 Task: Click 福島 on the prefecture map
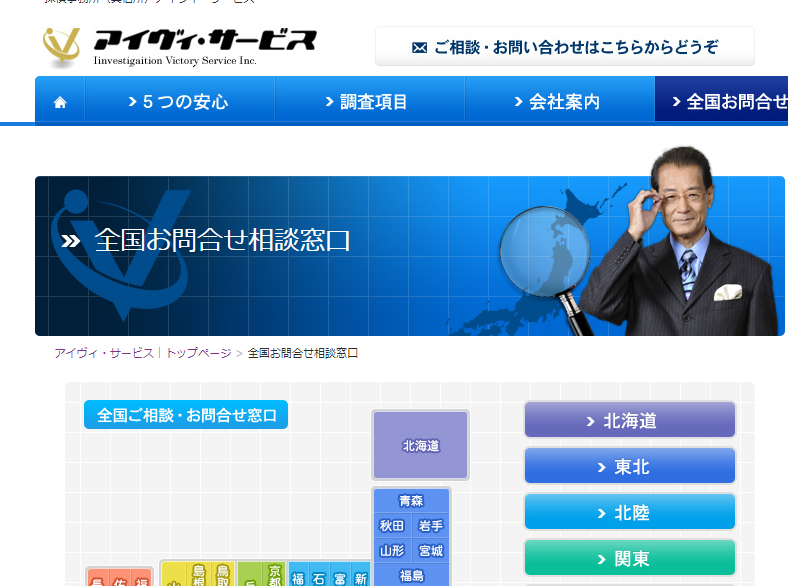[x=412, y=575]
